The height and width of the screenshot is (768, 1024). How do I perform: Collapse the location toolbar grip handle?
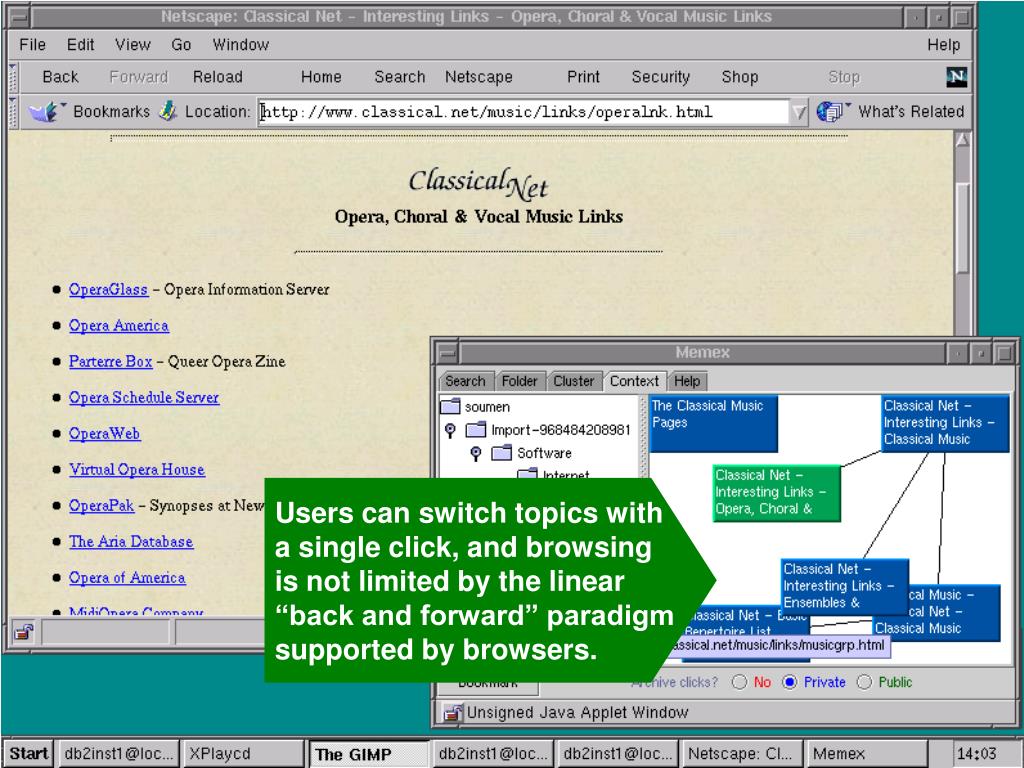13,112
